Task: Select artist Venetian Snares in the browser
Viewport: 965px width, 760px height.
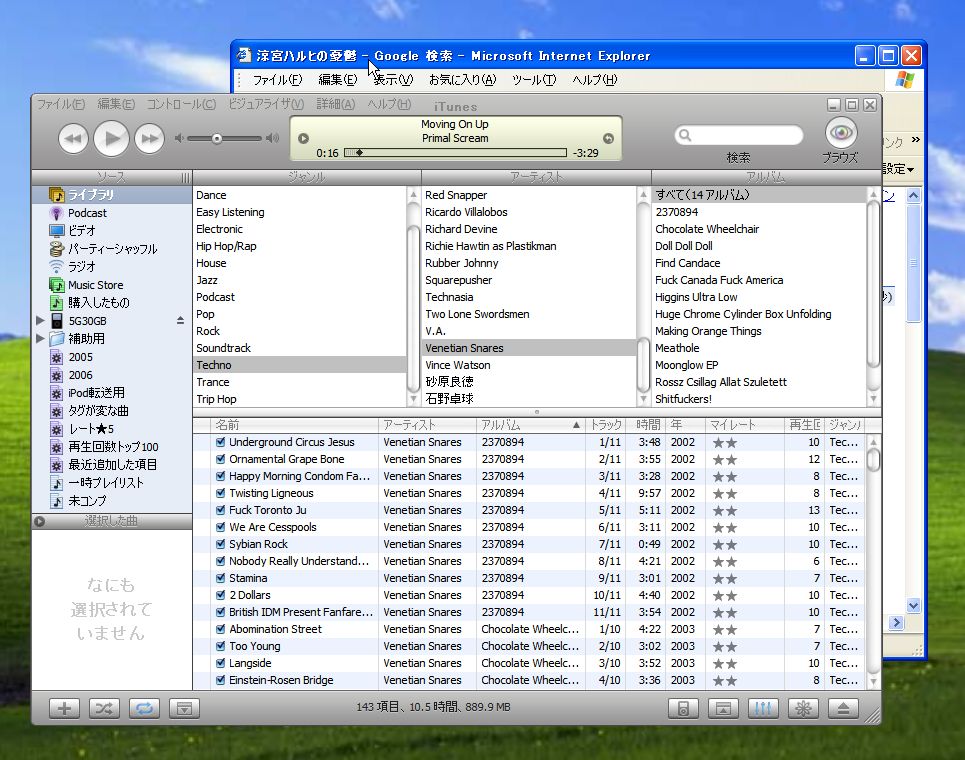Action: (x=529, y=348)
